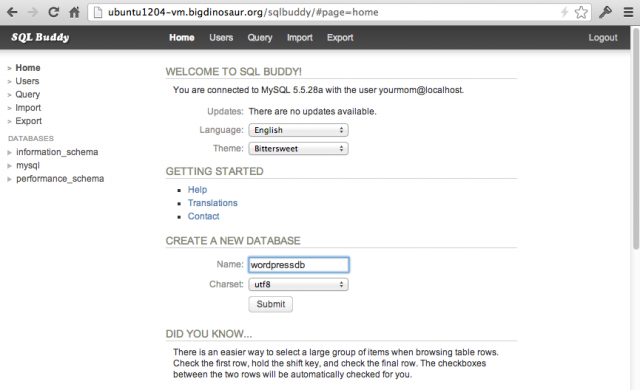
Task: Expand the mysql database arrow
Action: 9,166
